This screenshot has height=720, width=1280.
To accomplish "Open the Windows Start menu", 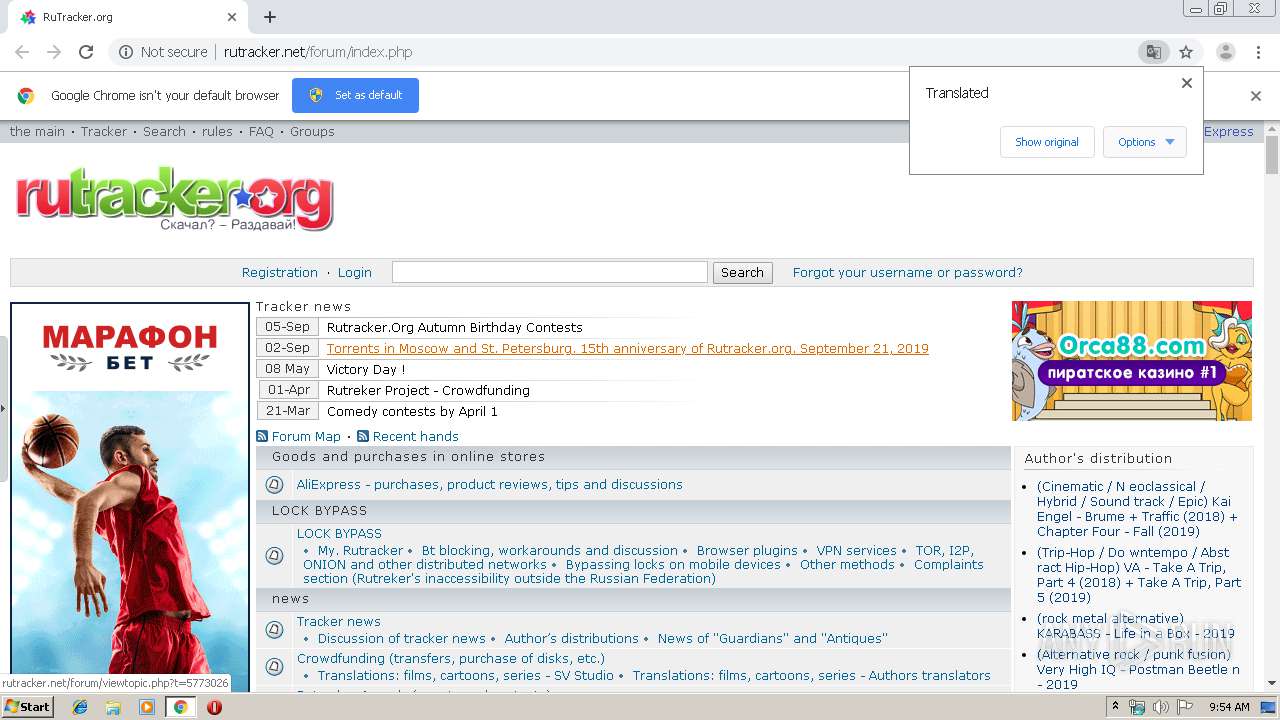I will click(27, 707).
